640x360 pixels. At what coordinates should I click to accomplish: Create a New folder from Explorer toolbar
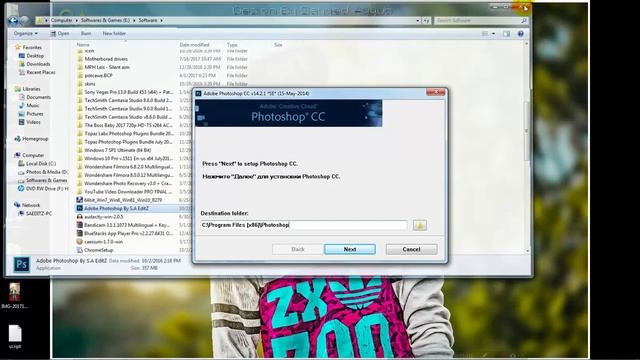tap(114, 33)
